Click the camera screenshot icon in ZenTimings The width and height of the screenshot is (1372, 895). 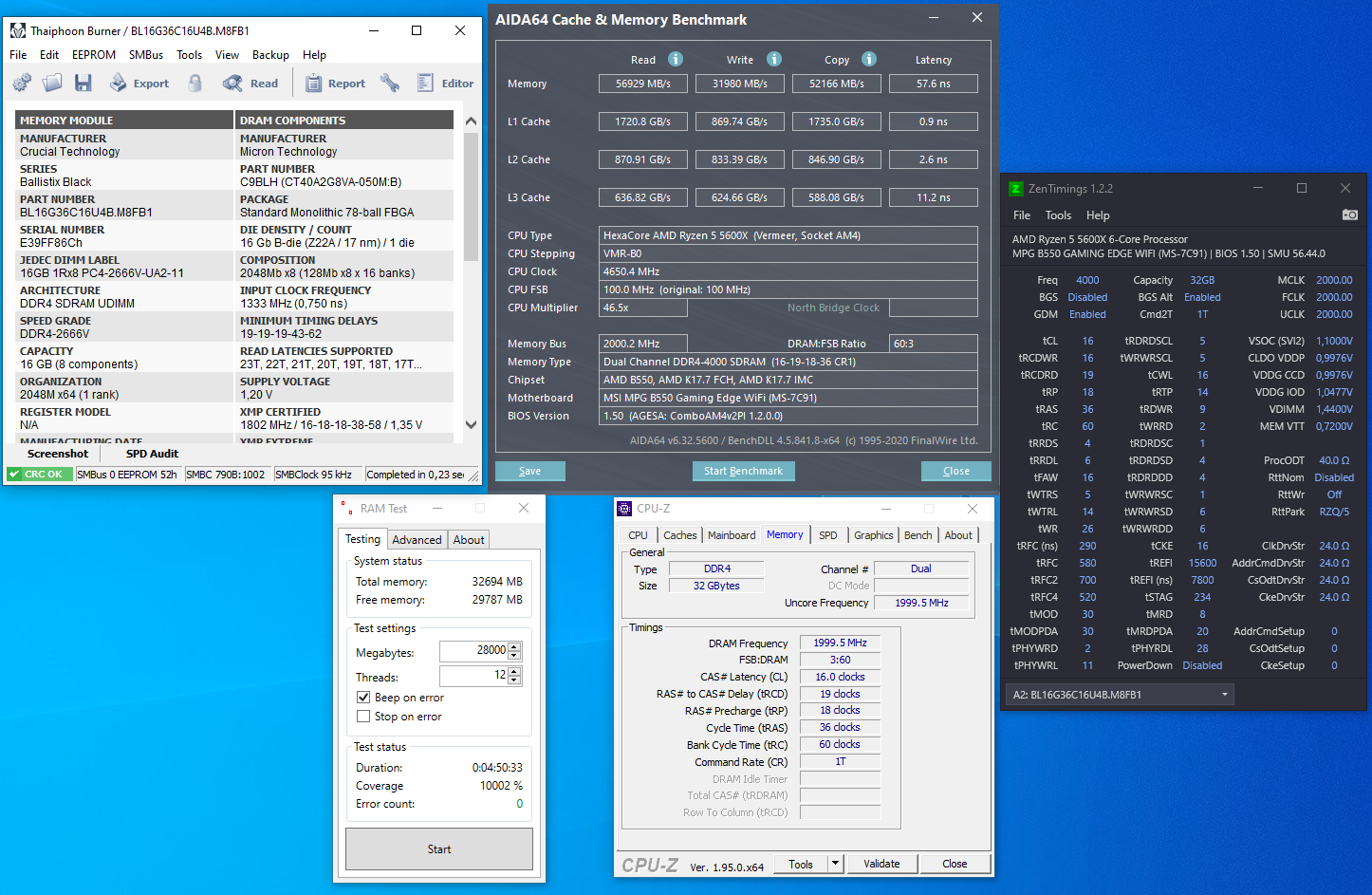1349,215
